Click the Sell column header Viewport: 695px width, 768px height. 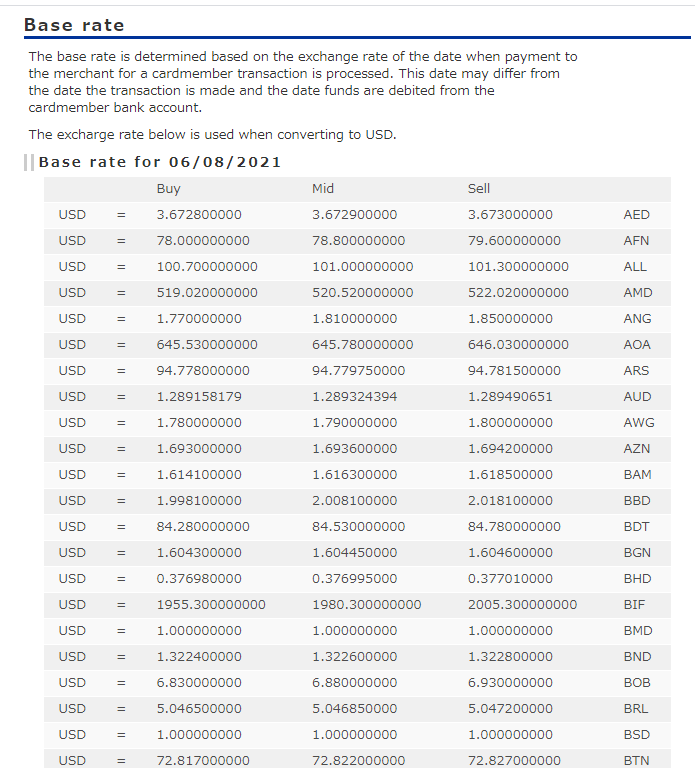point(479,189)
